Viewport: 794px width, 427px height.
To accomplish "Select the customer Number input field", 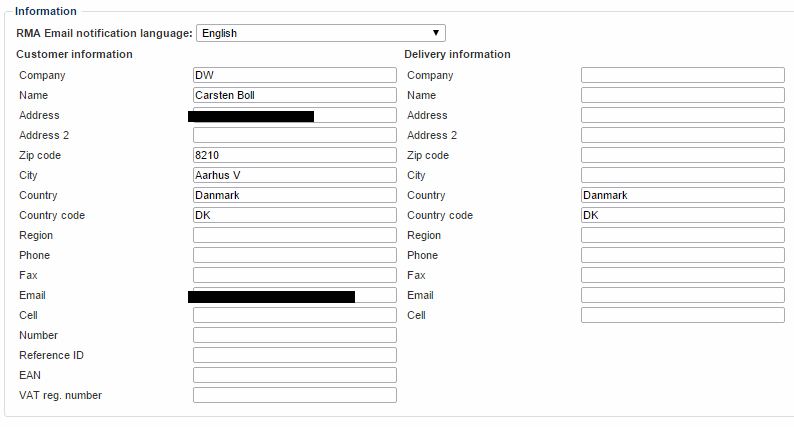I will 294,335.
